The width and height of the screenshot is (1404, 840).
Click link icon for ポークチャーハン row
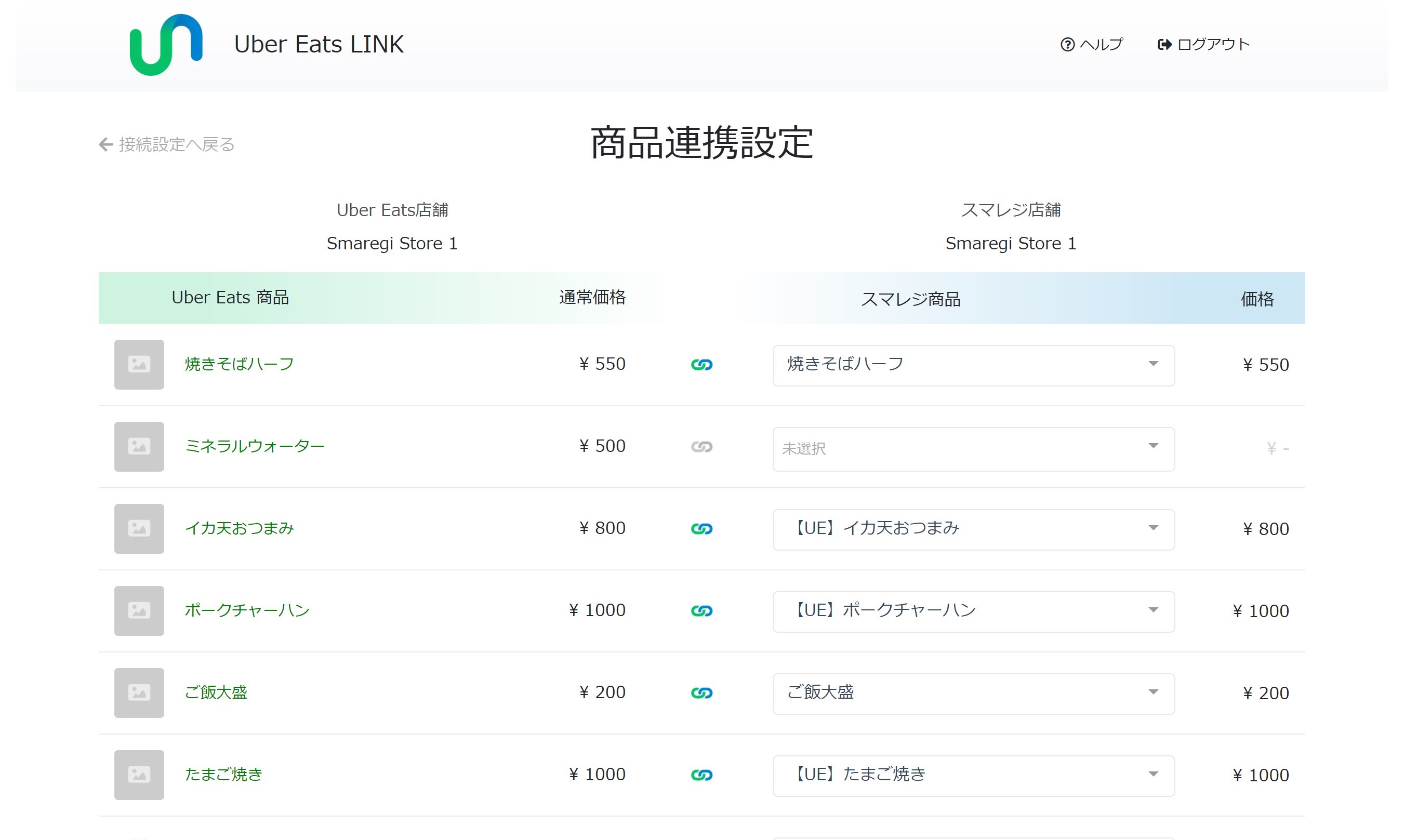701,611
